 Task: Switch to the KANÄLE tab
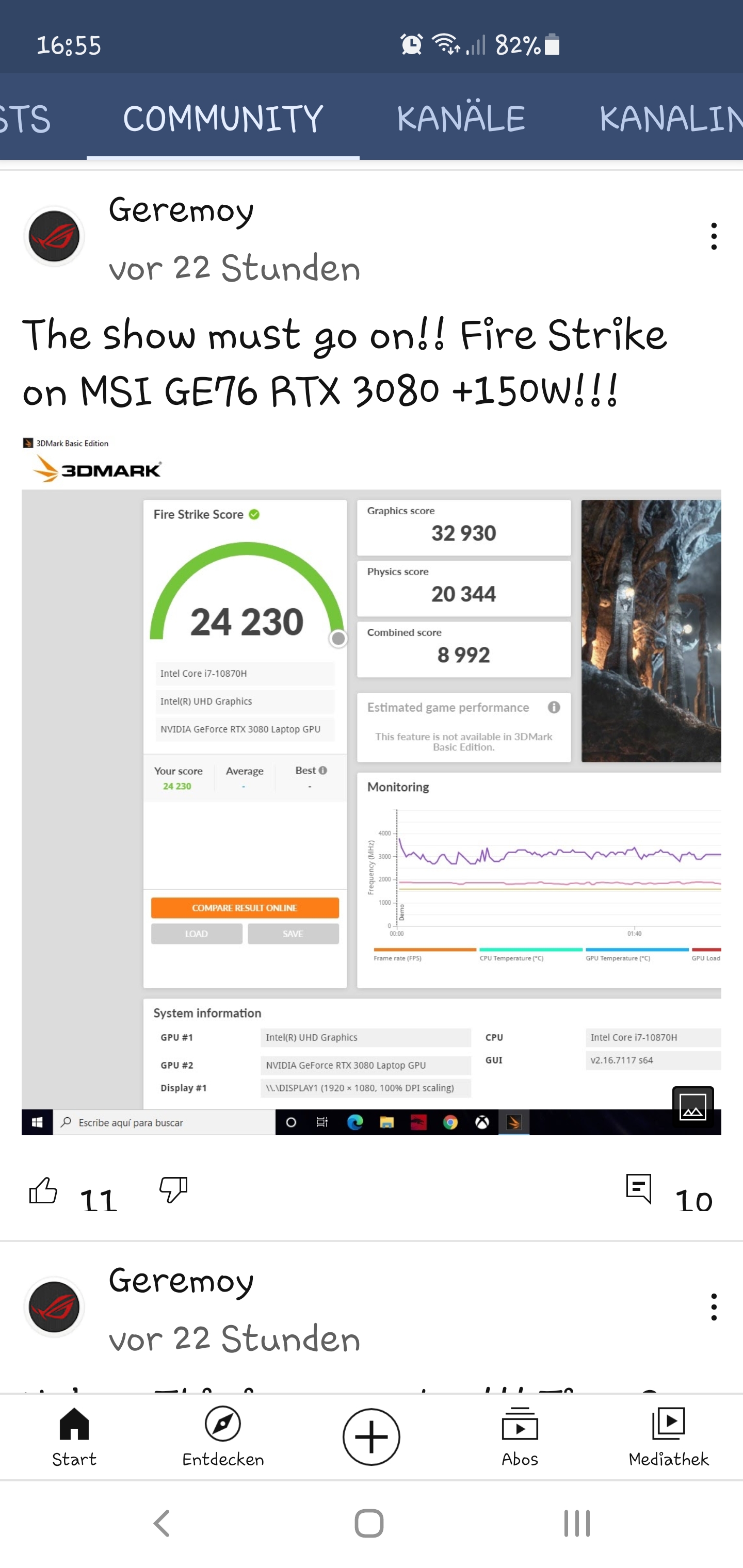coord(460,118)
